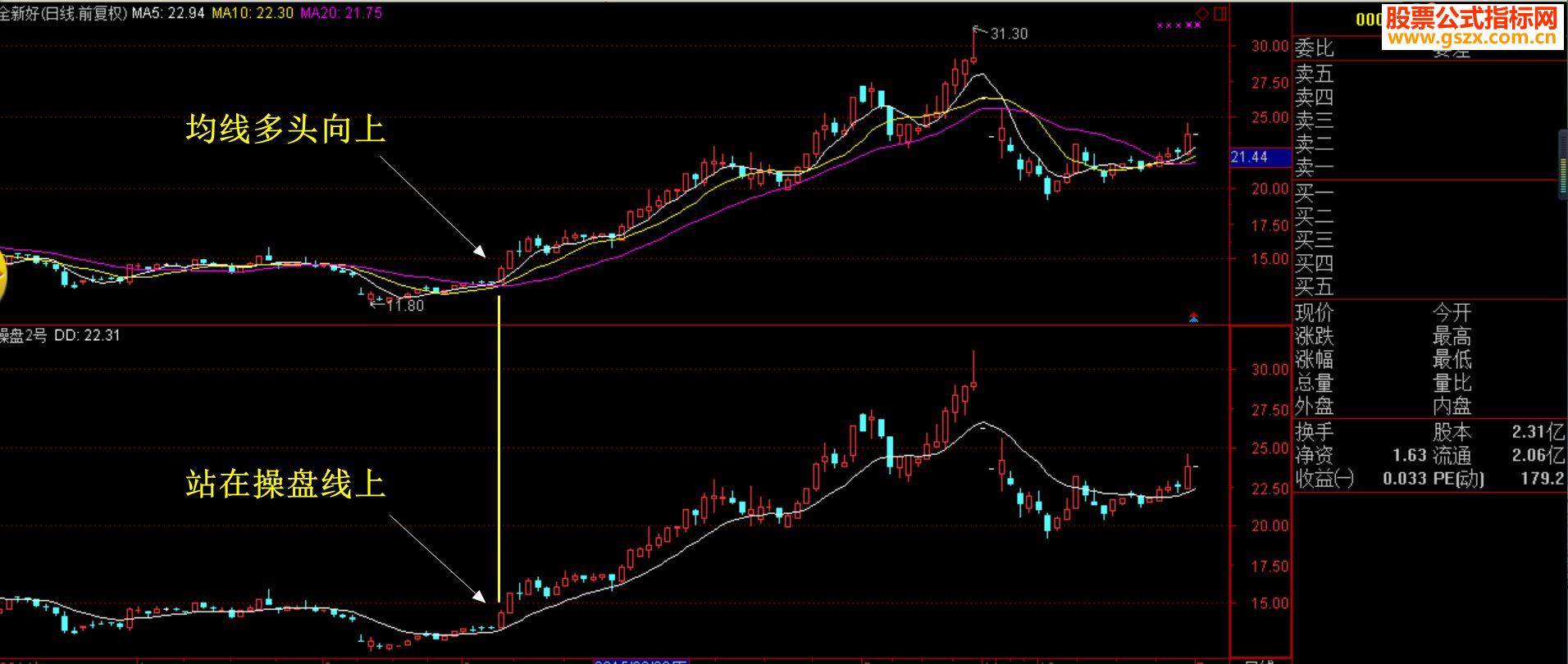Click the 最低 field label
This screenshot has height=664, width=1568.
[1452, 359]
